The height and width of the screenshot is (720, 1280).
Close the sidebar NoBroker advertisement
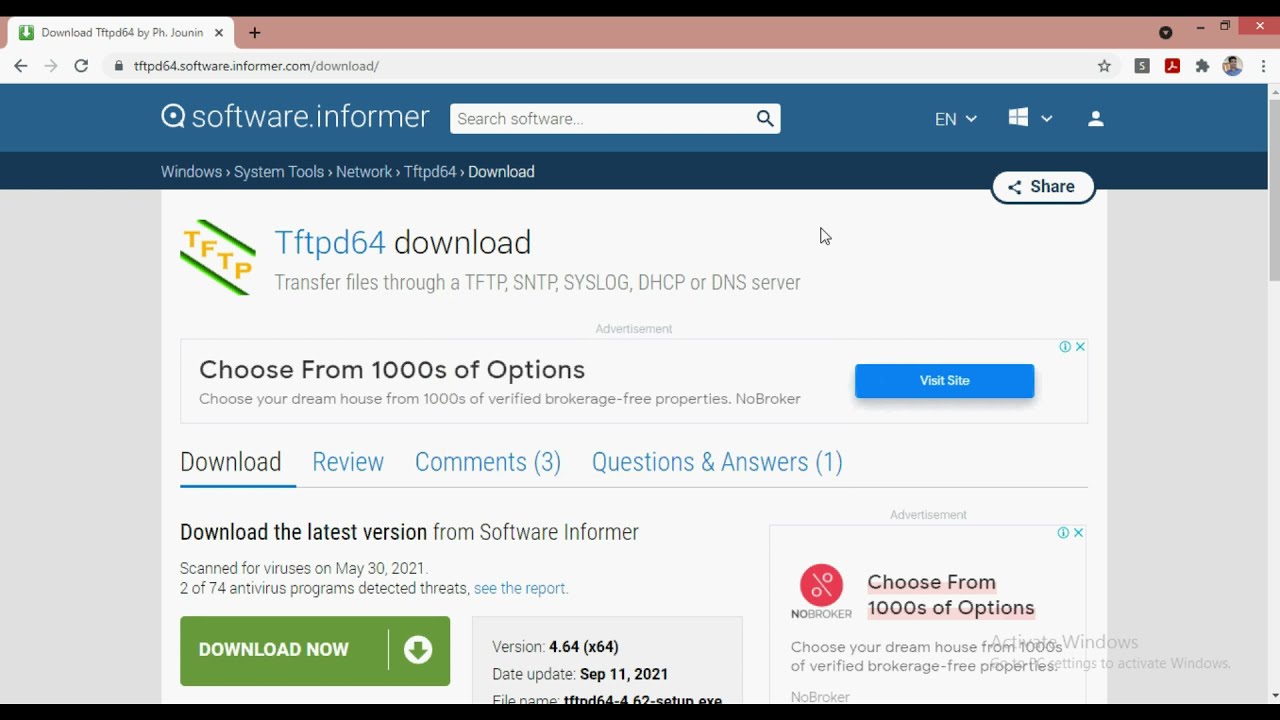click(1078, 533)
